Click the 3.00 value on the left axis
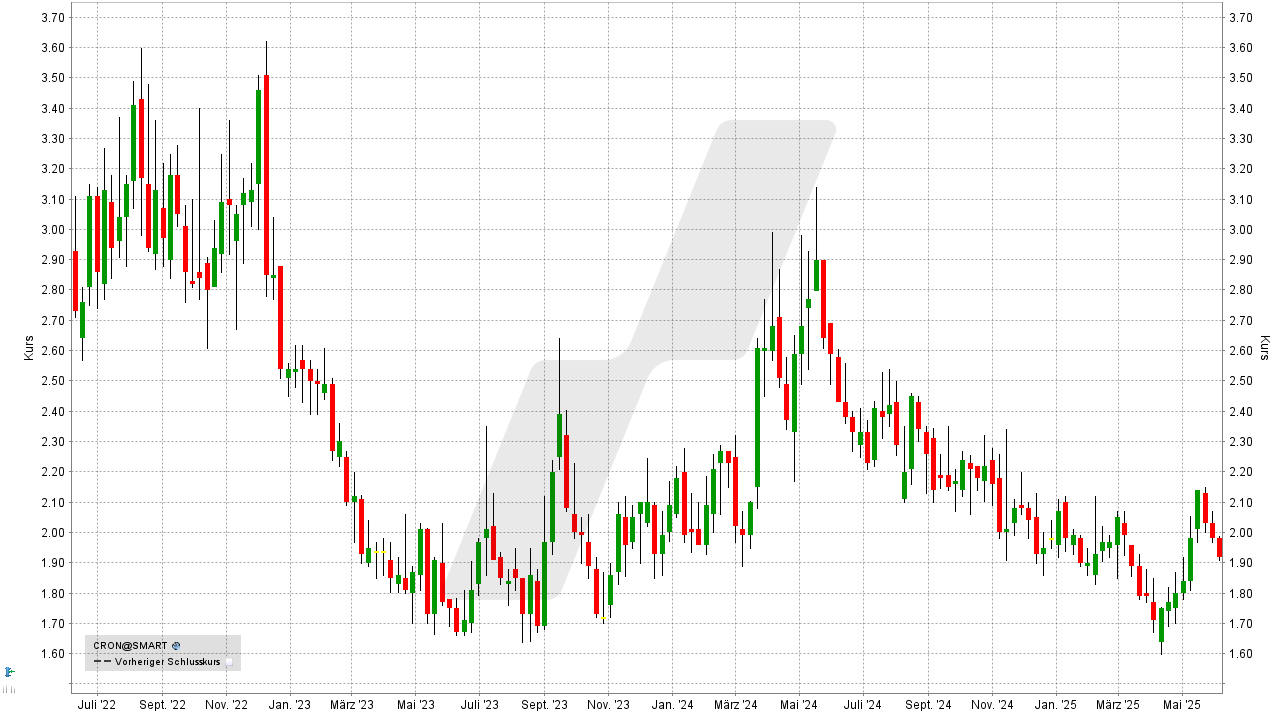Viewport: 1278px width, 719px height. point(53,230)
